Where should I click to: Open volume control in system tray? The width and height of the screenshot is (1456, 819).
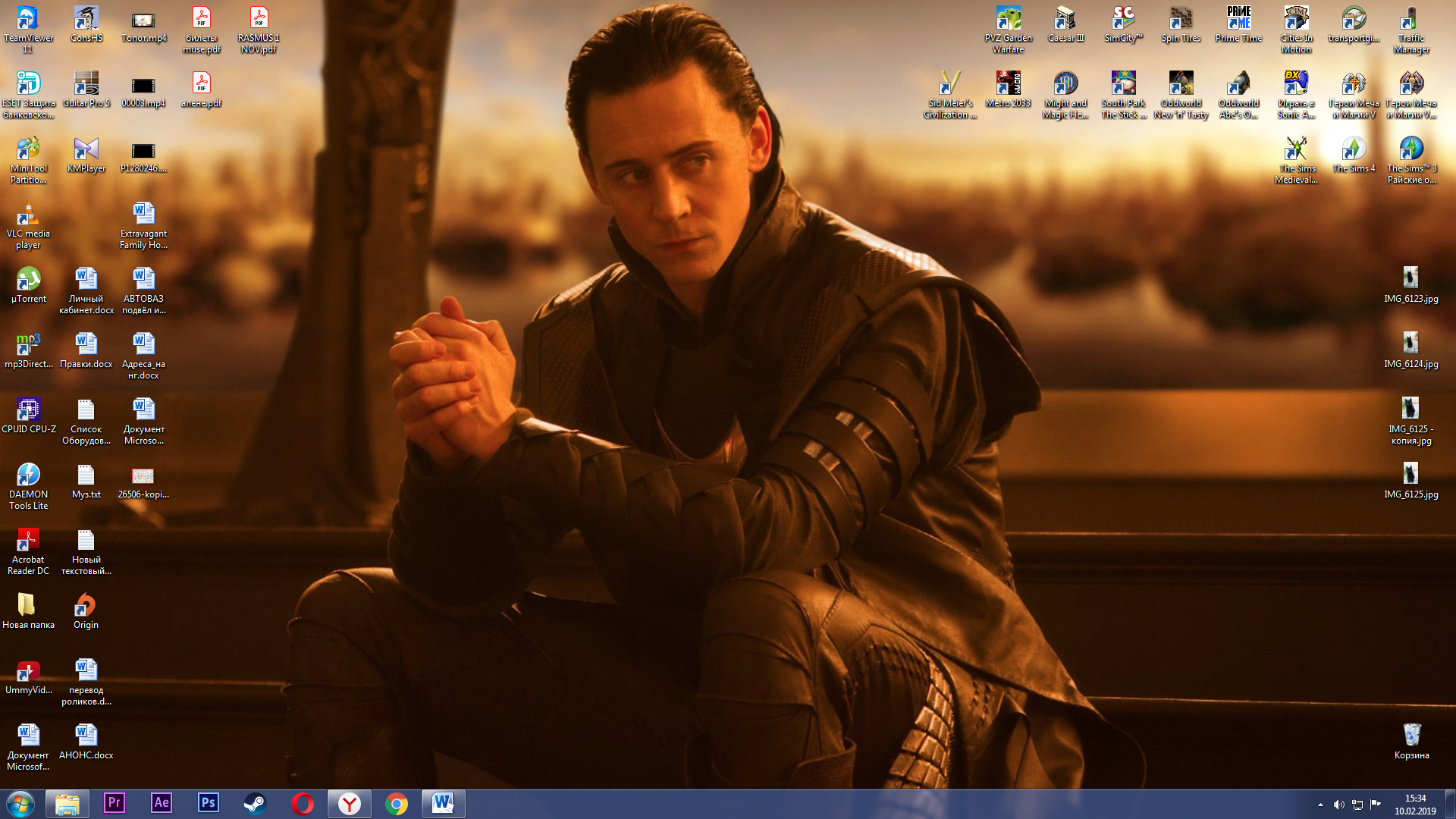coord(1338,805)
